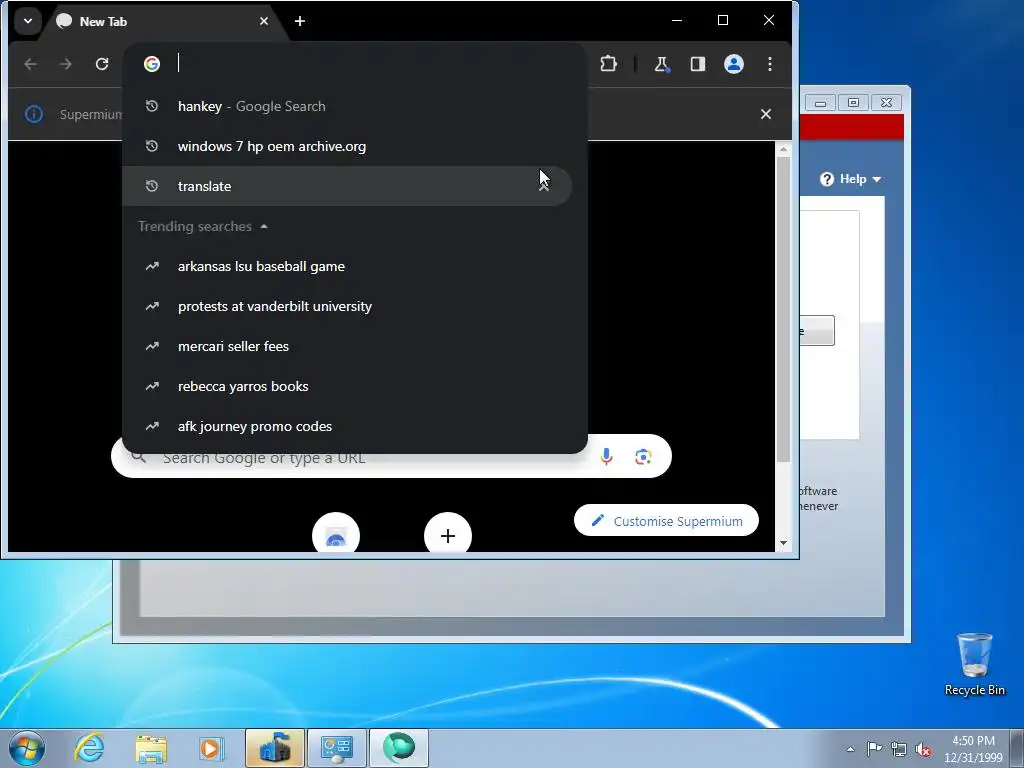This screenshot has height=768, width=1024.
Task: Click the taskbar icon after Media Player
Action: tap(275, 748)
